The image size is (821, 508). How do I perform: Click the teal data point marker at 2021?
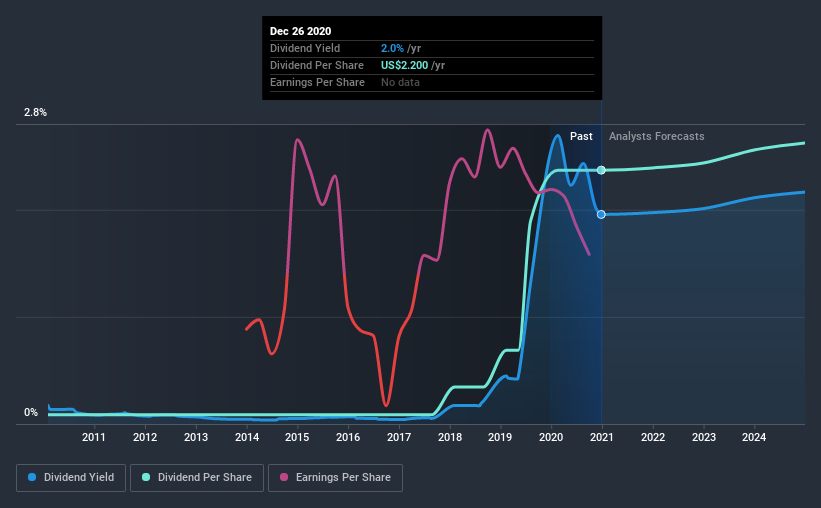pyautogui.click(x=601, y=170)
